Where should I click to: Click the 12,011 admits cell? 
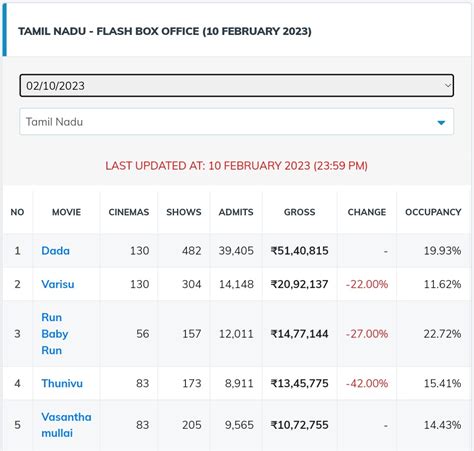tap(236, 334)
